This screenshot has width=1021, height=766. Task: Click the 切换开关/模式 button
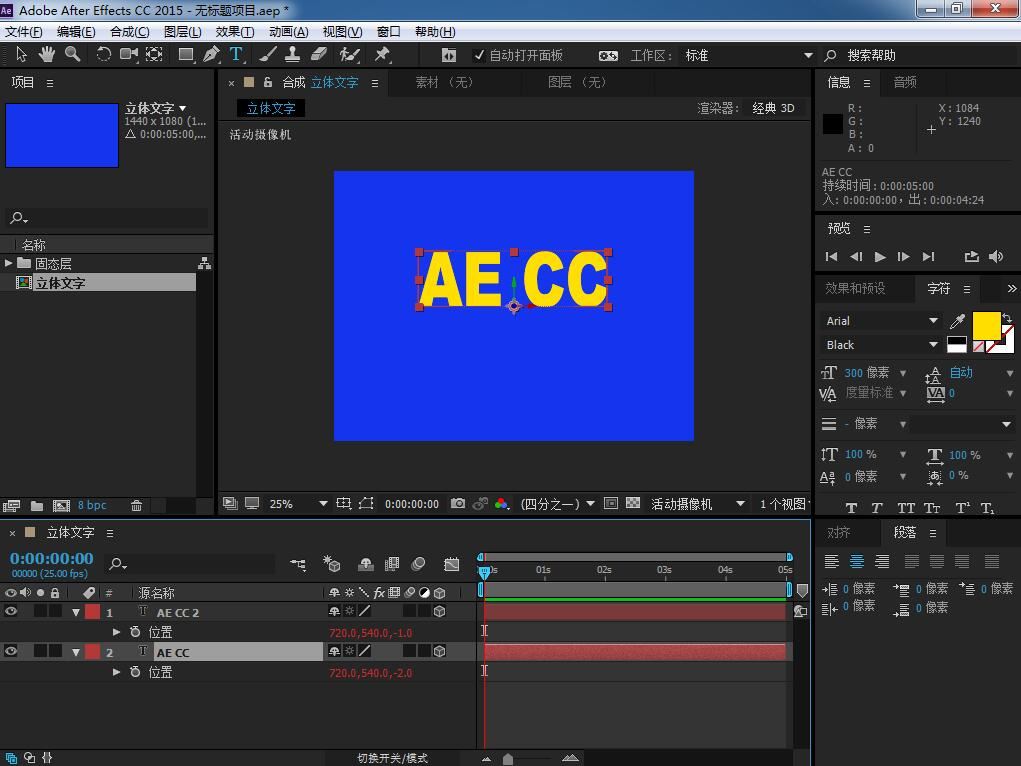tap(392, 758)
